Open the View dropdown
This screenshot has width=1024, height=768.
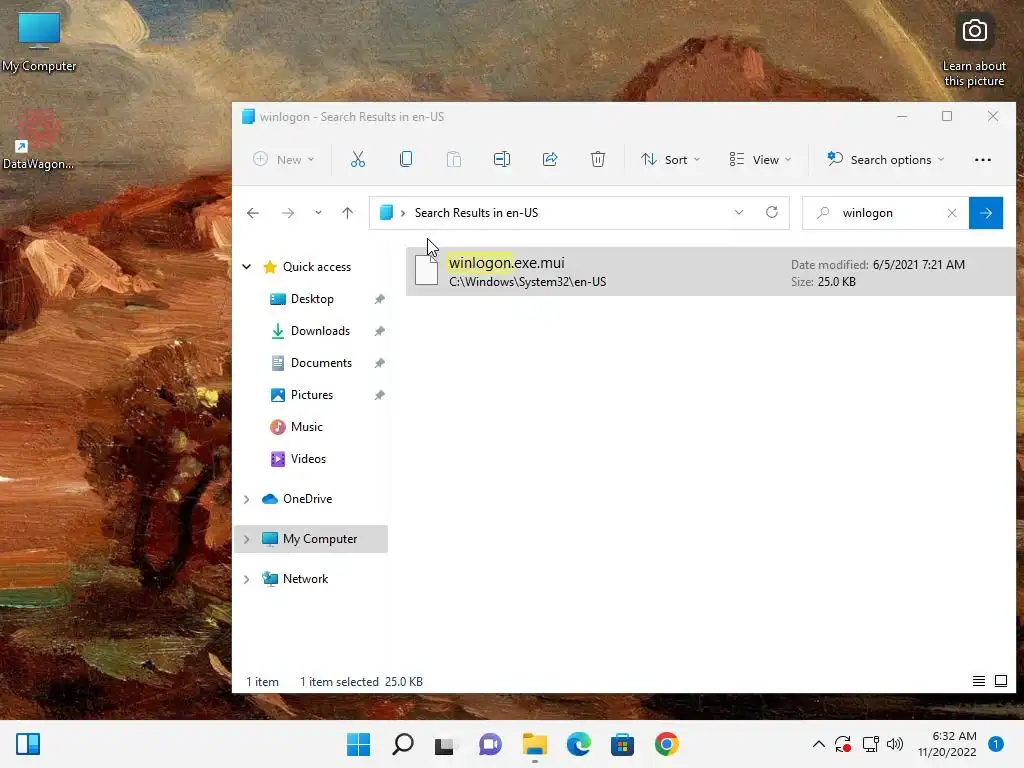click(760, 159)
